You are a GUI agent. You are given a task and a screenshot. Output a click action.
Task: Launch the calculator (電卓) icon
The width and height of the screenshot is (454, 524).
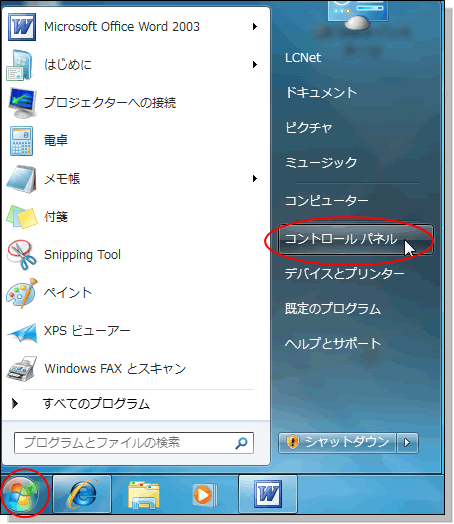22,141
